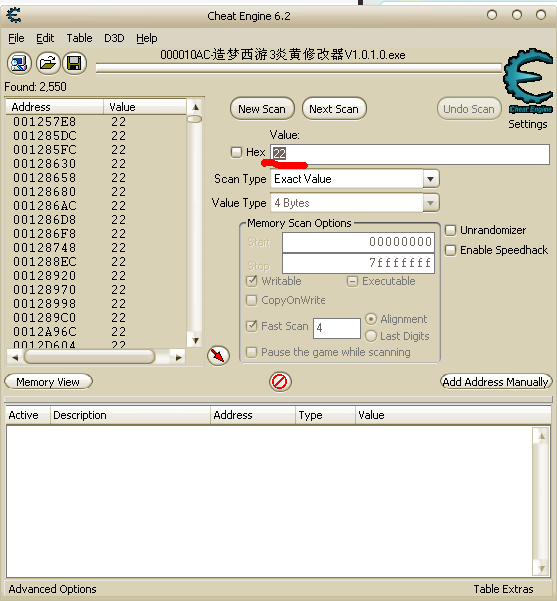Save table with floppy disk icon
This screenshot has width=557, height=601.
point(74,63)
